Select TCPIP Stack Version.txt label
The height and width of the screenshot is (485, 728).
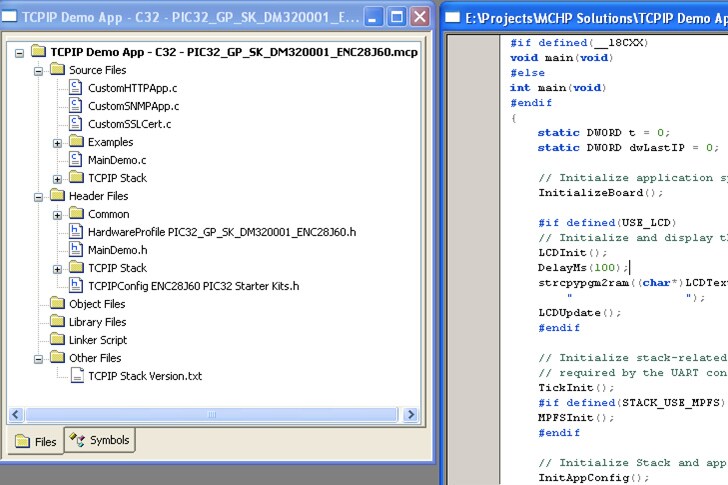[145, 376]
